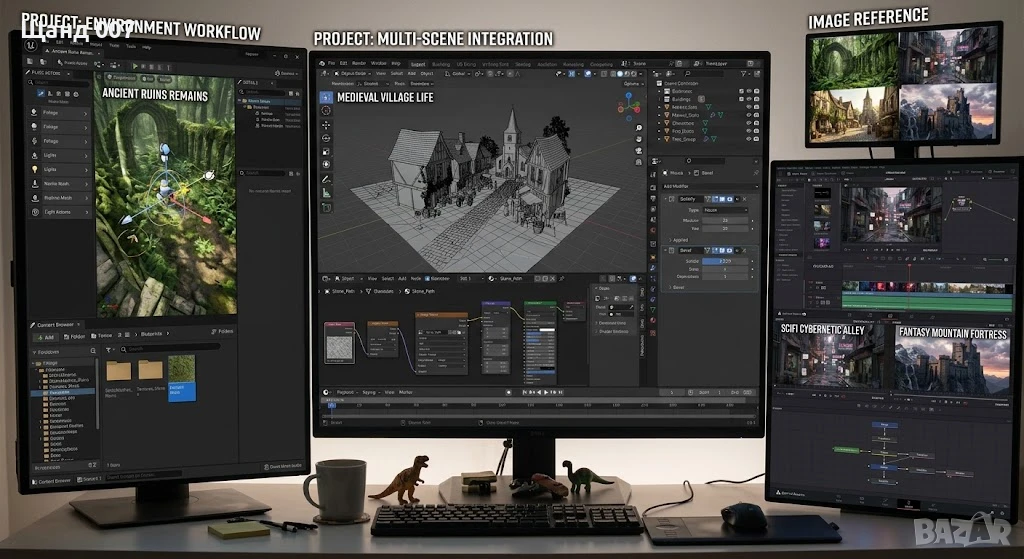Viewport: 1024px width, 559px height.
Task: Click the Lit view mode button in Unreal
Action: (148, 79)
